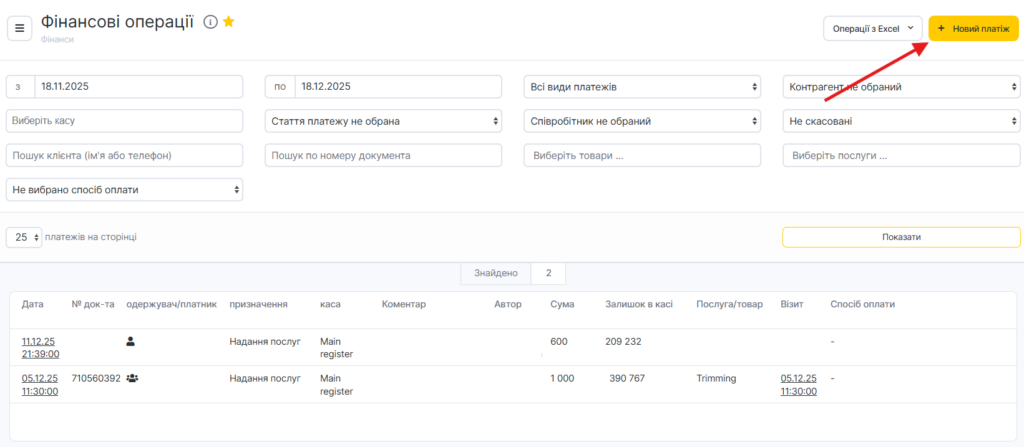Viewport: 1024px width, 447px height.
Task: Open the visit link 05.12.25 11:30:00
Action: (x=798, y=385)
